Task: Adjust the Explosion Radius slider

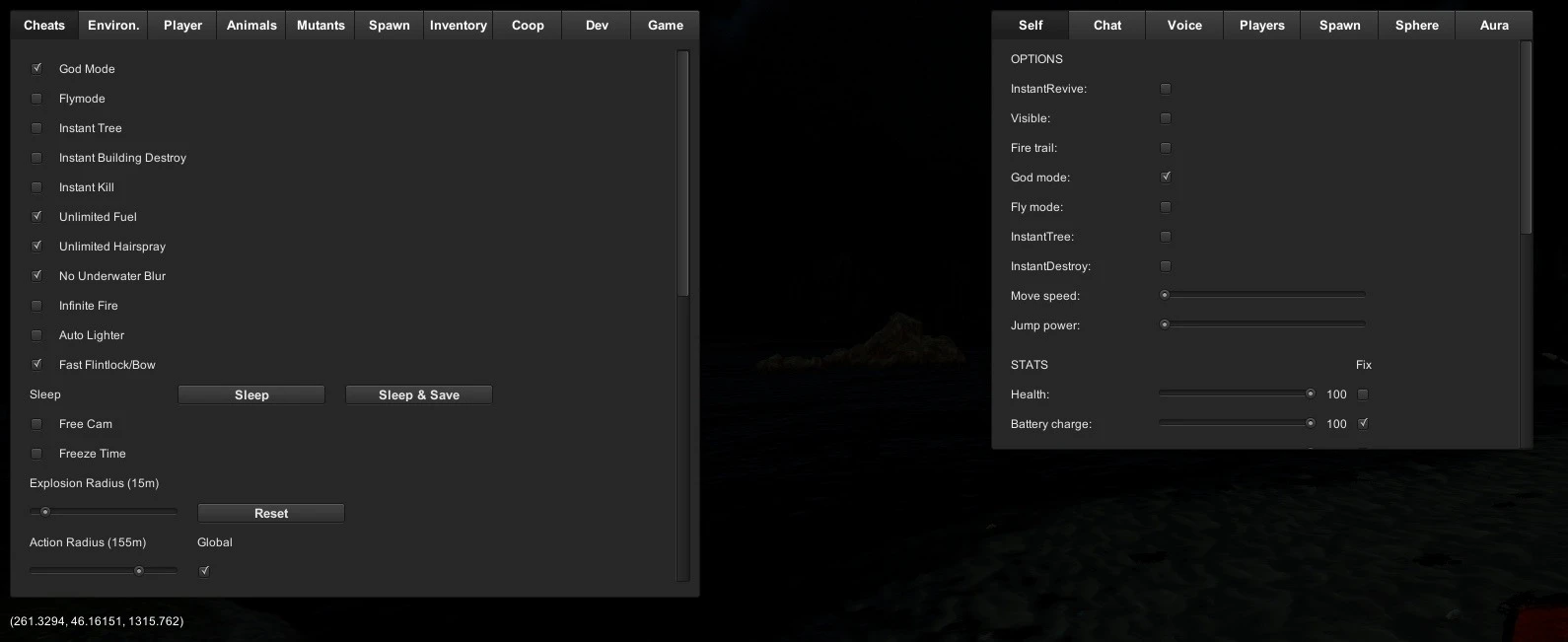Action: click(x=104, y=512)
